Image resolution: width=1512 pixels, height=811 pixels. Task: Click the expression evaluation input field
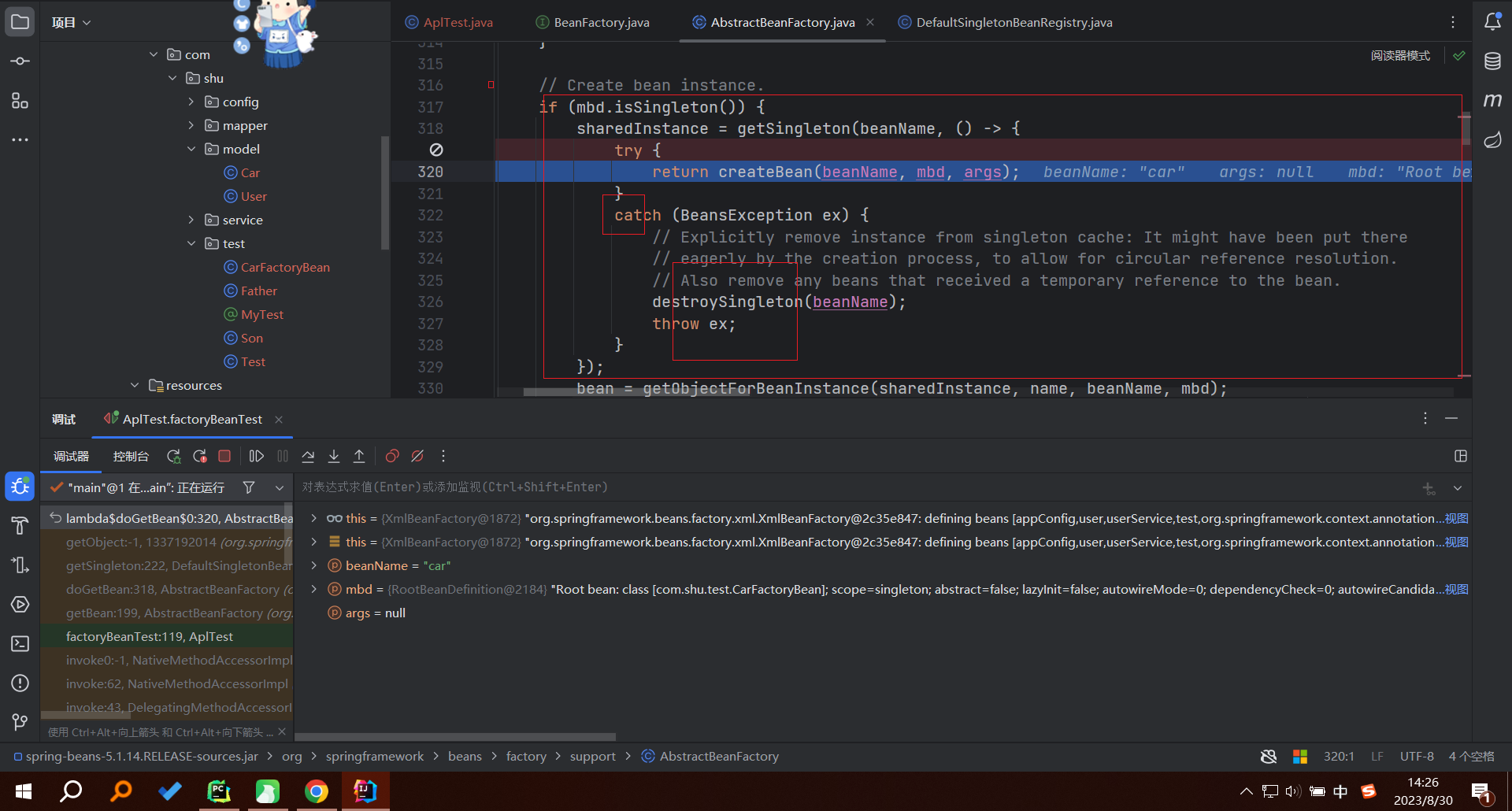click(854, 487)
